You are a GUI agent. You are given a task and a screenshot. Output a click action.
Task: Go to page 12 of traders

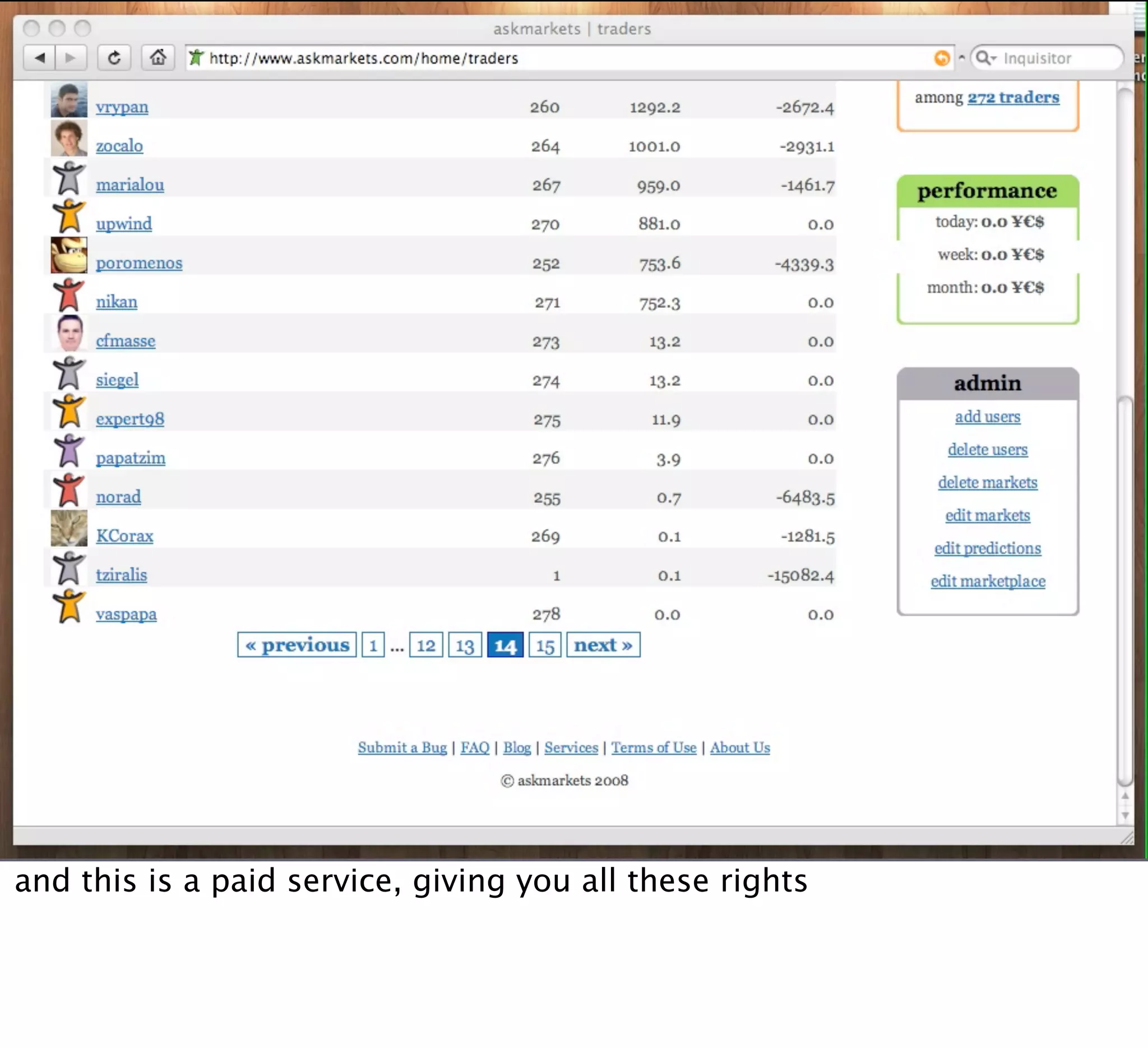tap(425, 645)
